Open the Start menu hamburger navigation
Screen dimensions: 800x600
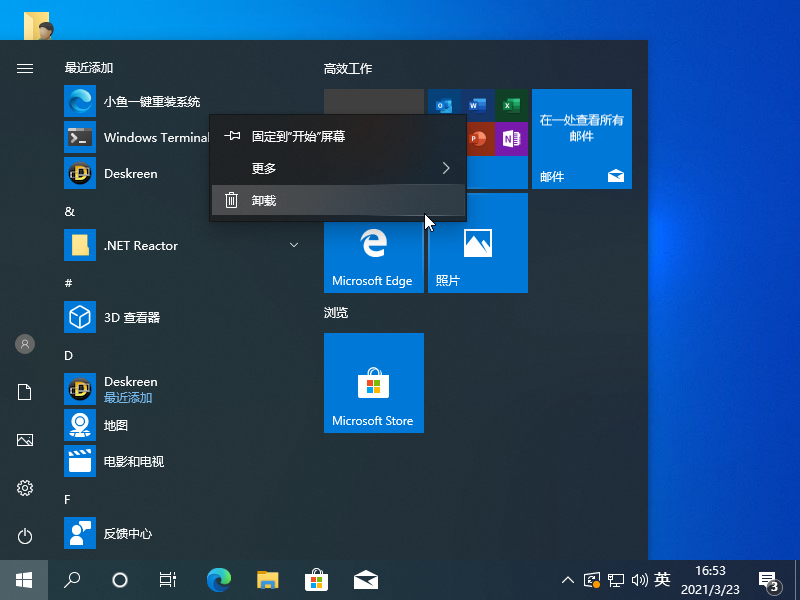tap(25, 68)
